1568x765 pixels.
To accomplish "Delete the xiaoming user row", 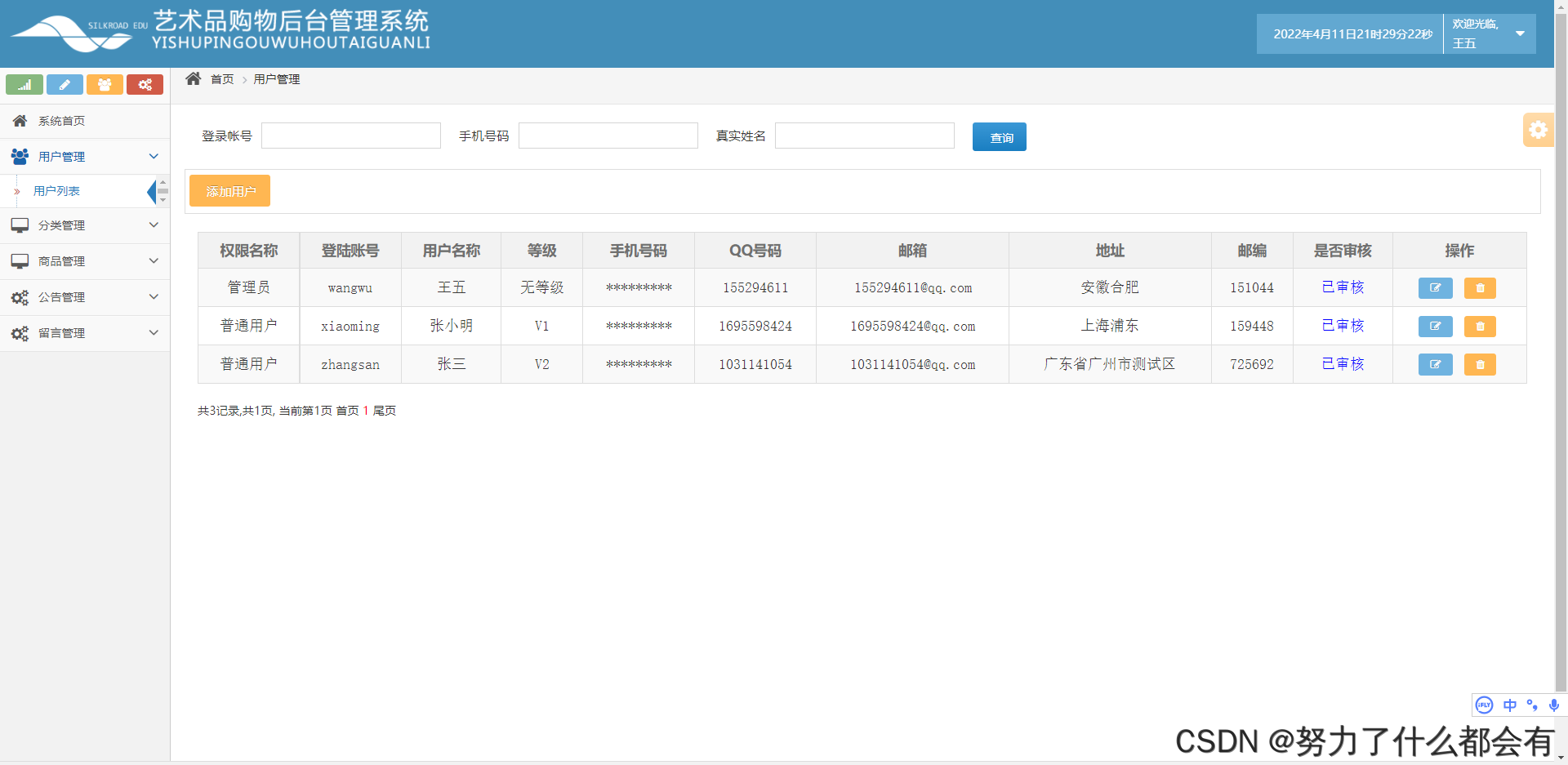I will [x=1480, y=327].
